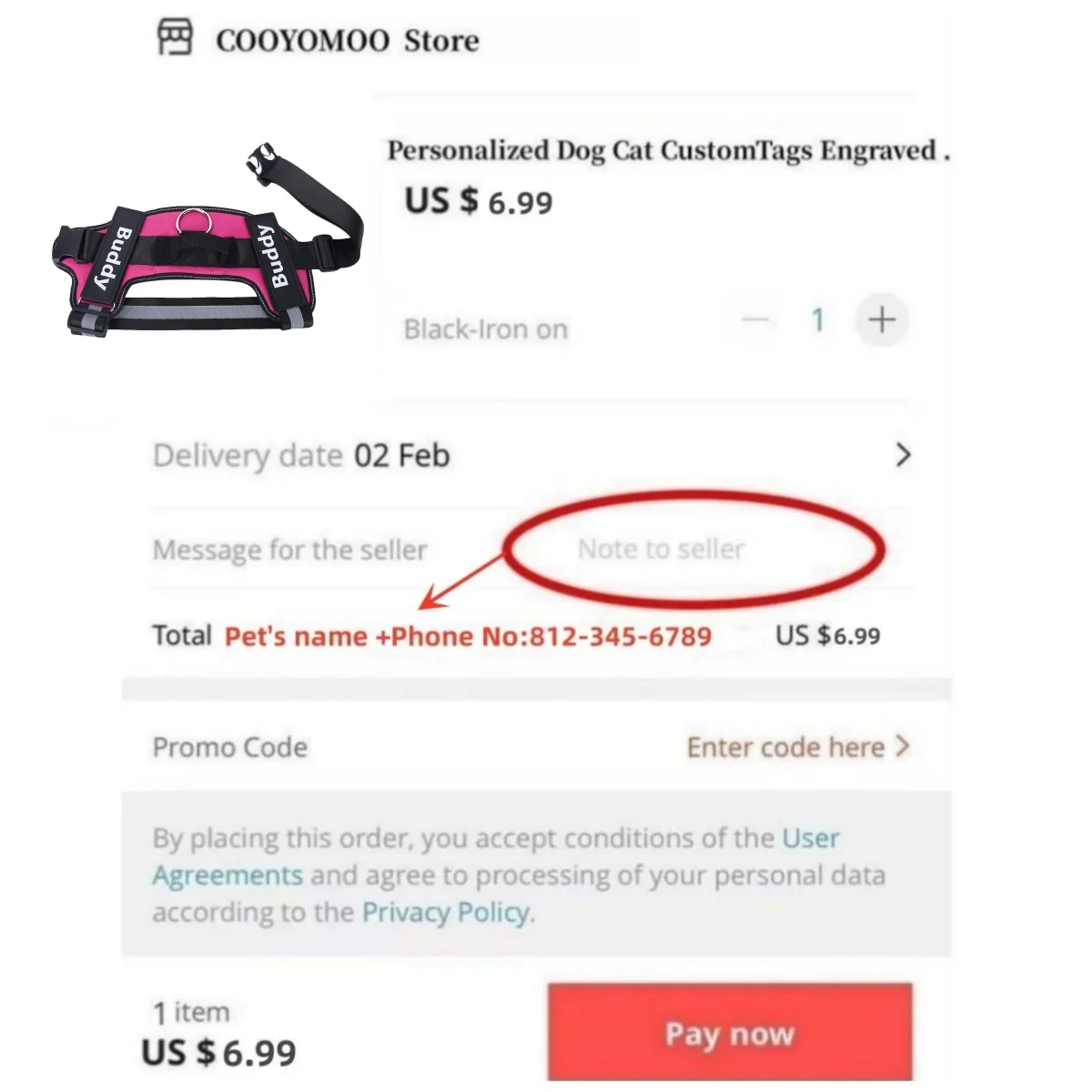Open the COOYOMOO Store name link

[347, 40]
